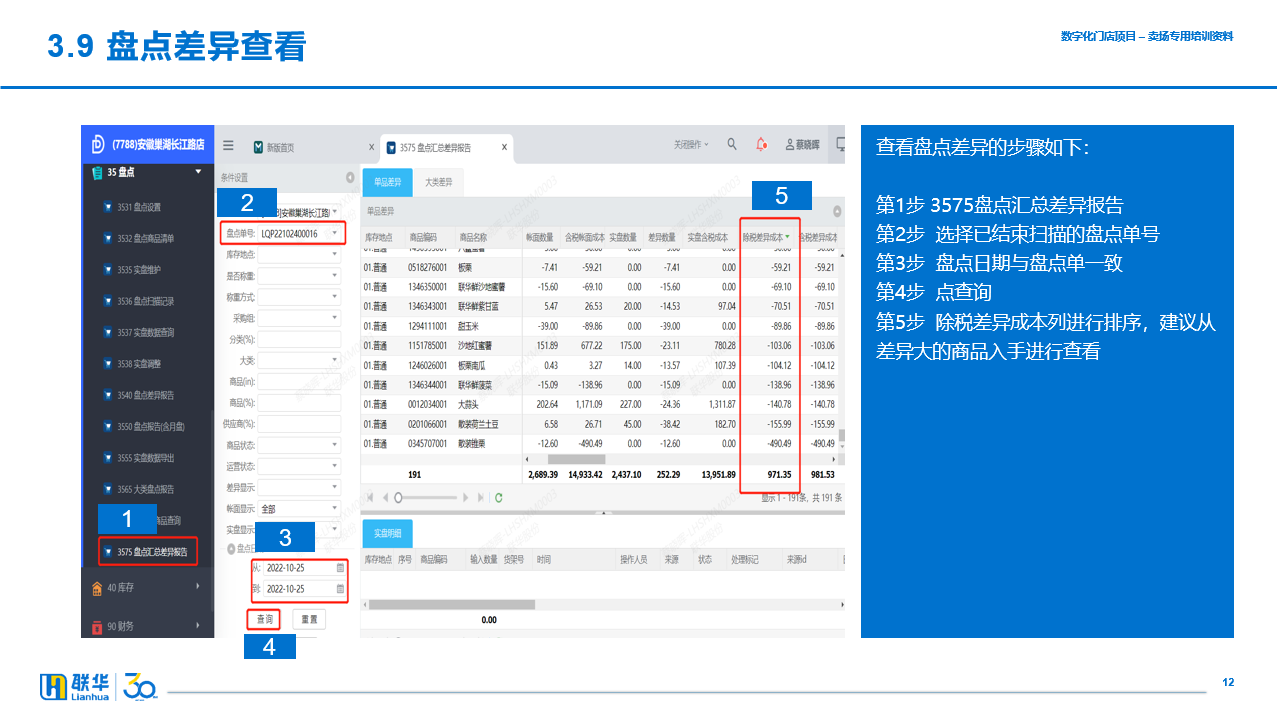This screenshot has width=1277, height=718.
Task: Click the pager page slider handle
Action: (398, 496)
